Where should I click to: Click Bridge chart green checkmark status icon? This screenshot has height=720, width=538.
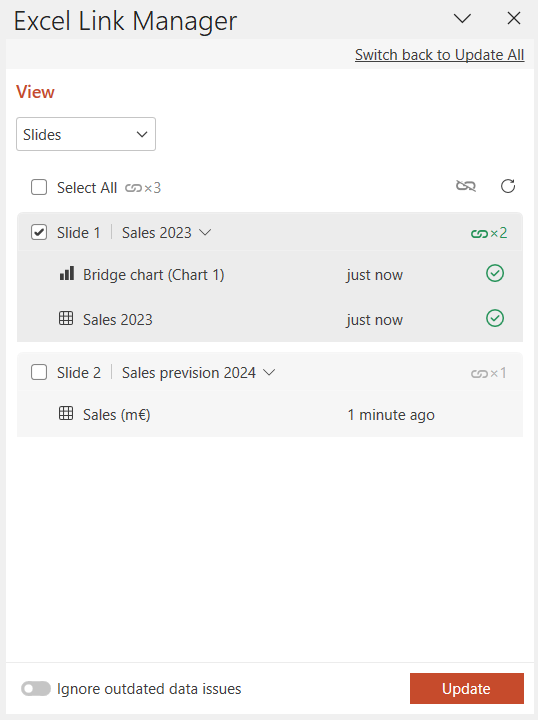click(x=495, y=274)
